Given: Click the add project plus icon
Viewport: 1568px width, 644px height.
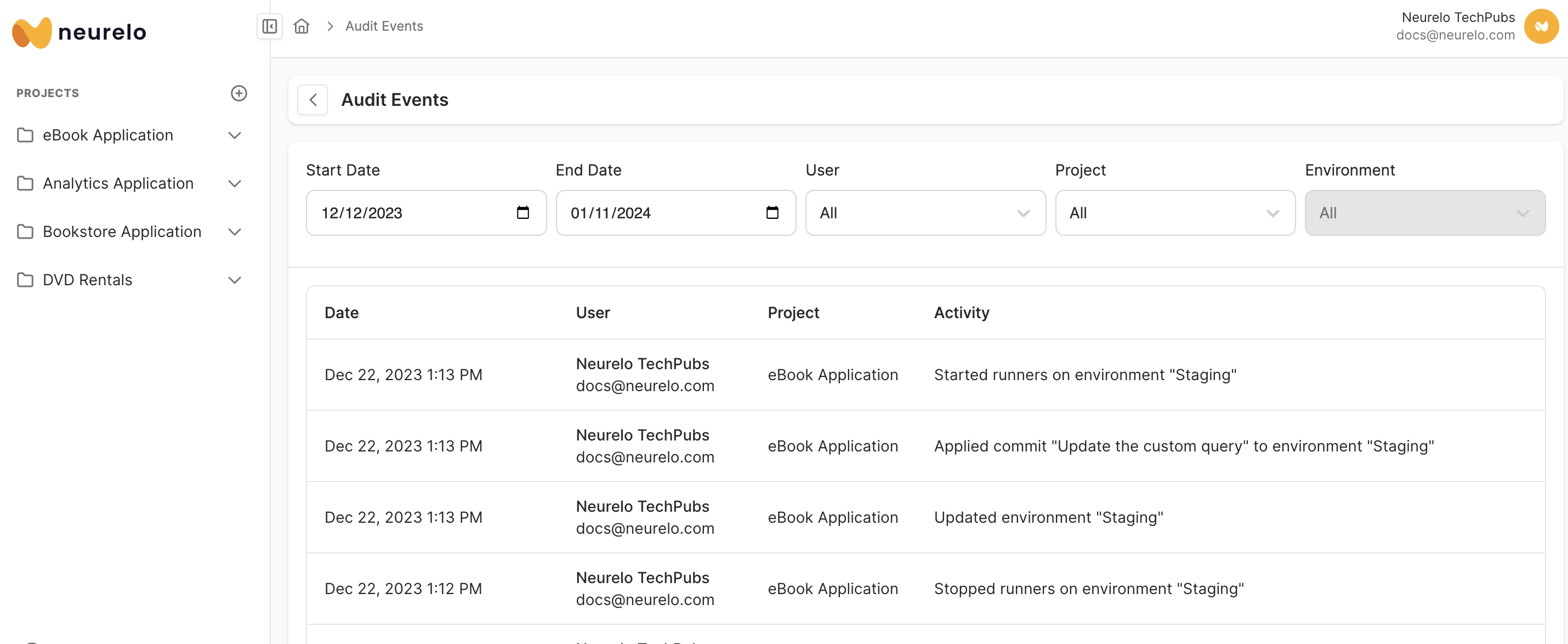Looking at the screenshot, I should pyautogui.click(x=238, y=93).
